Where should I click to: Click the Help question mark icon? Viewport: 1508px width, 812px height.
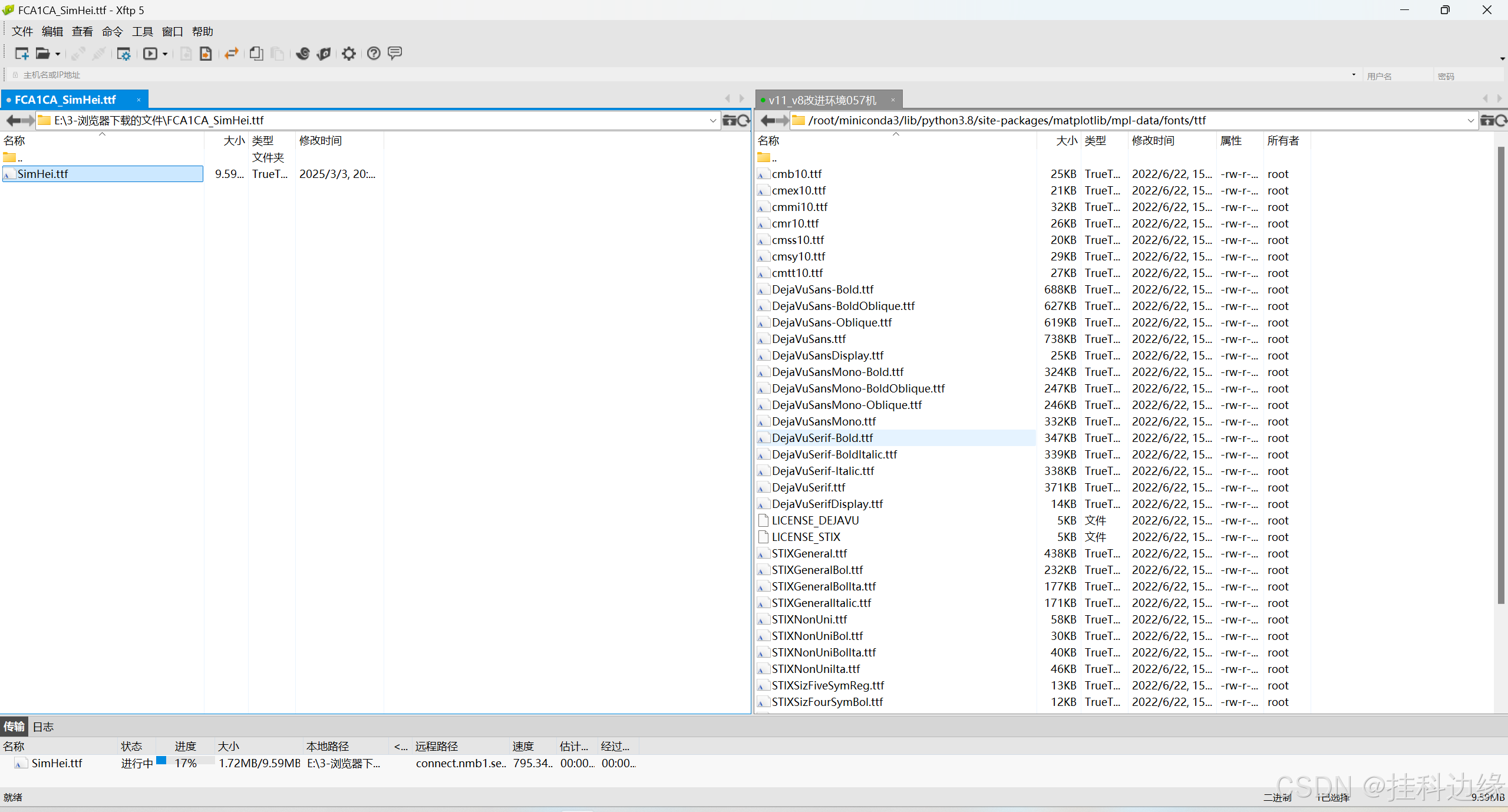click(x=374, y=54)
